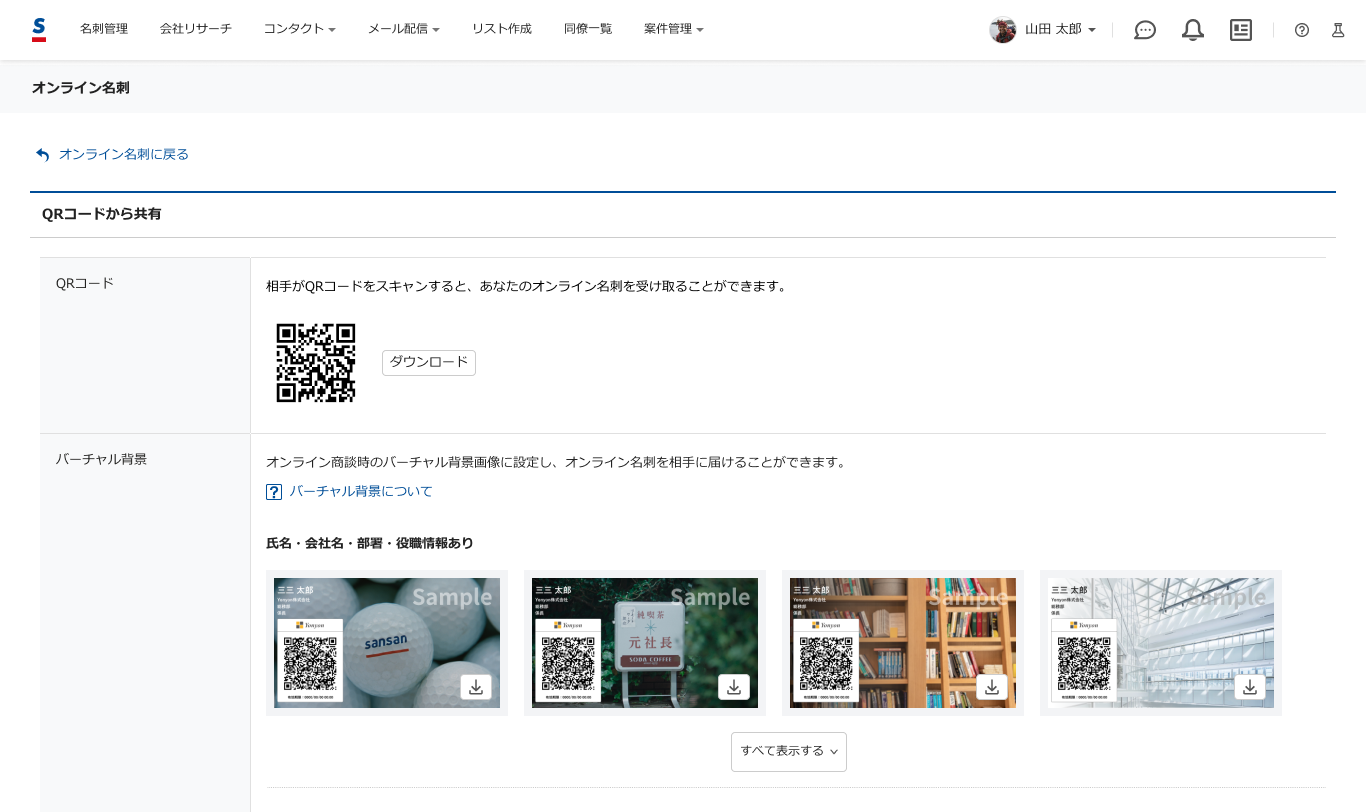Expand the コンタクト dropdown menu
The width and height of the screenshot is (1366, 812).
300,29
